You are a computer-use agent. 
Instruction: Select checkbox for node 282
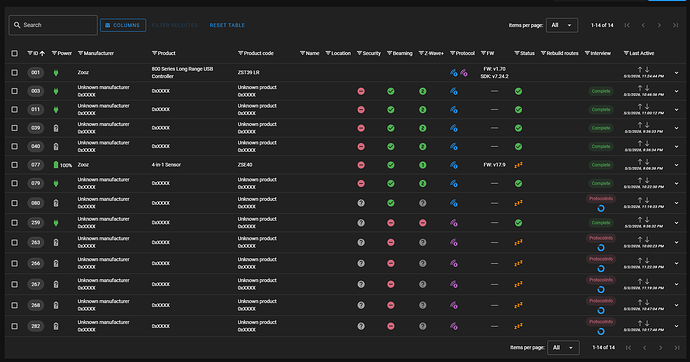[x=15, y=326]
